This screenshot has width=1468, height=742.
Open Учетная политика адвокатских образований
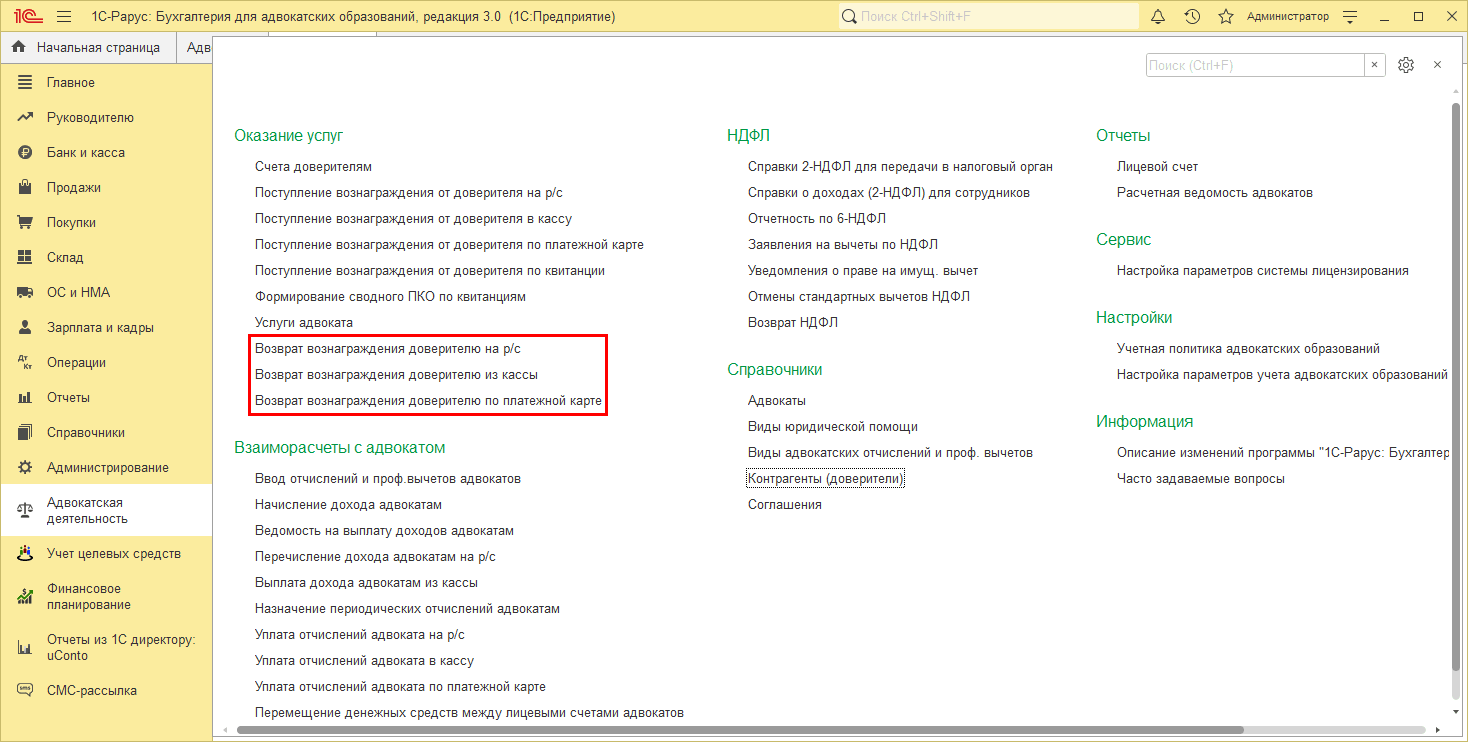tap(1248, 348)
